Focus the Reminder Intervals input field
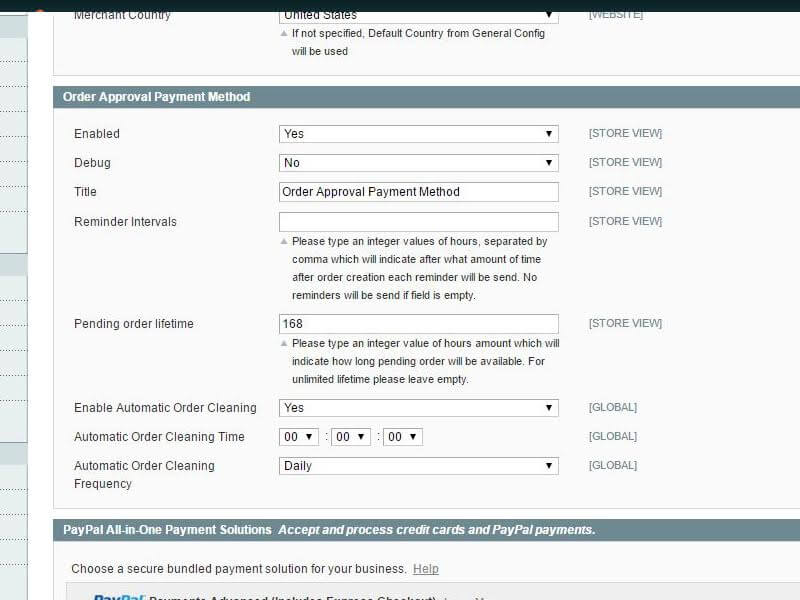The height and width of the screenshot is (600, 800). (418, 222)
